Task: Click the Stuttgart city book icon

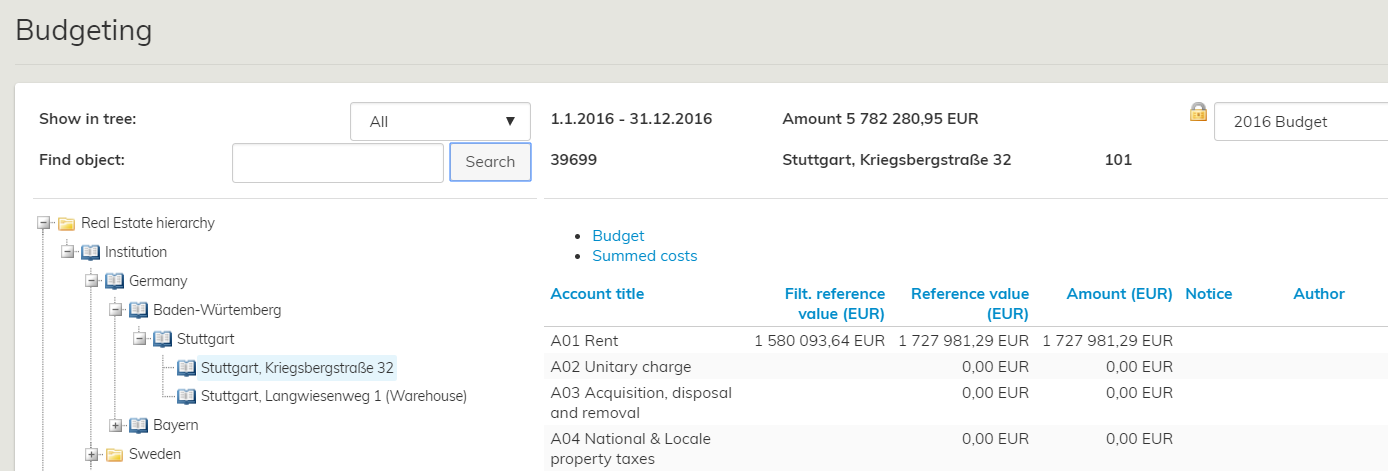Action: coord(163,339)
